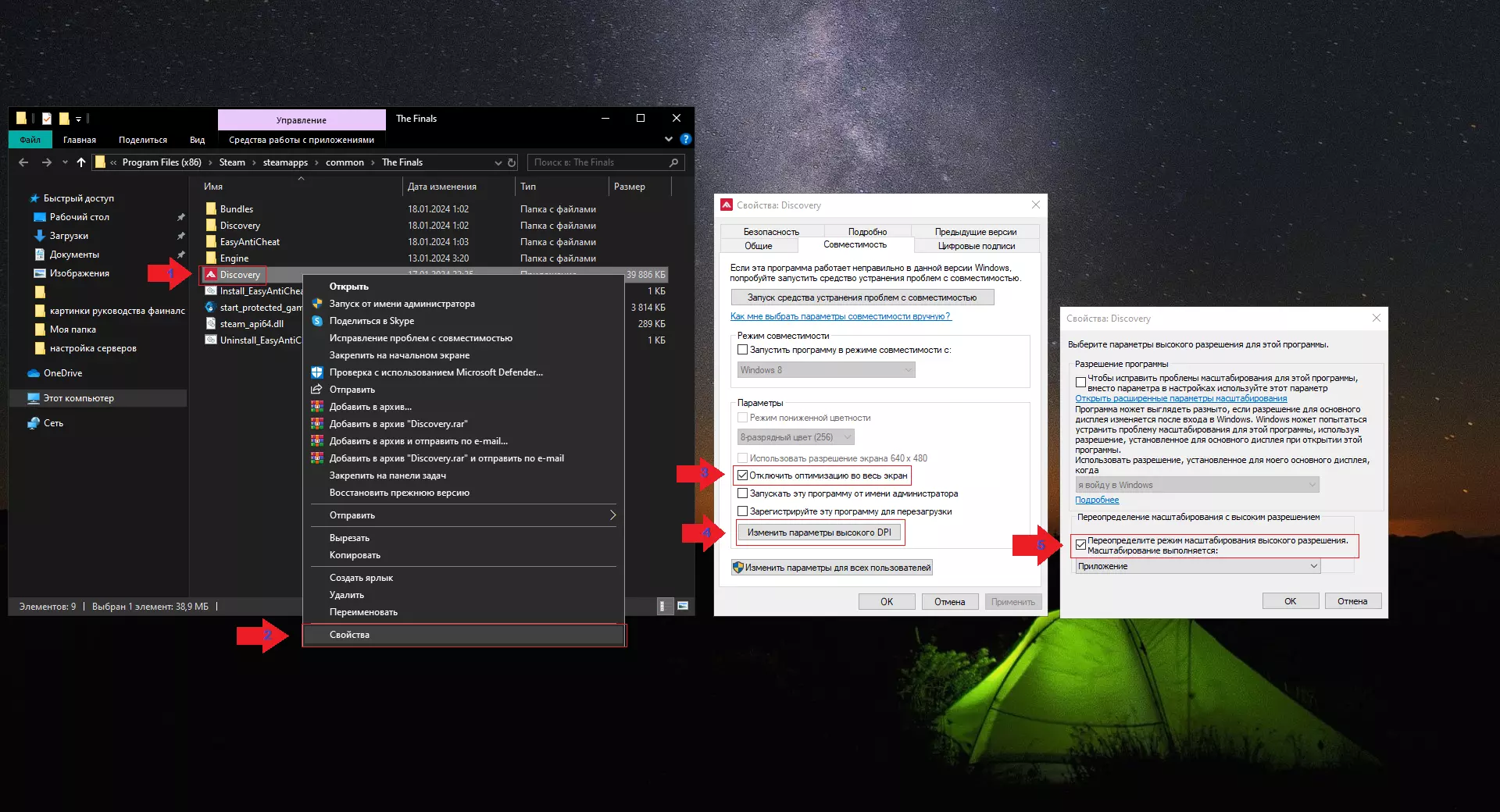Sort files by Дата изменения column header

tap(459, 187)
